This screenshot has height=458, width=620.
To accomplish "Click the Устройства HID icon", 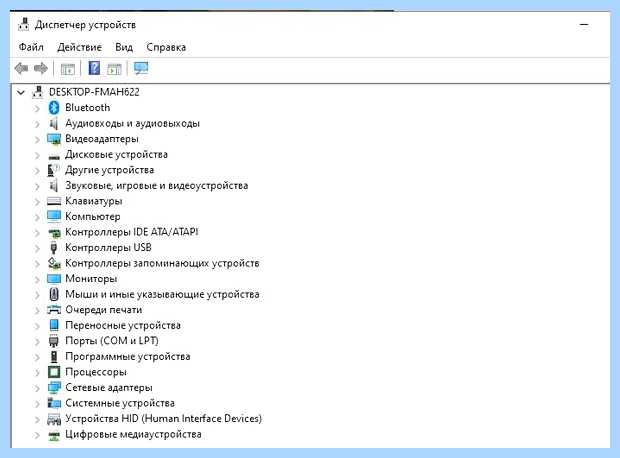I will pyautogui.click(x=54, y=419).
